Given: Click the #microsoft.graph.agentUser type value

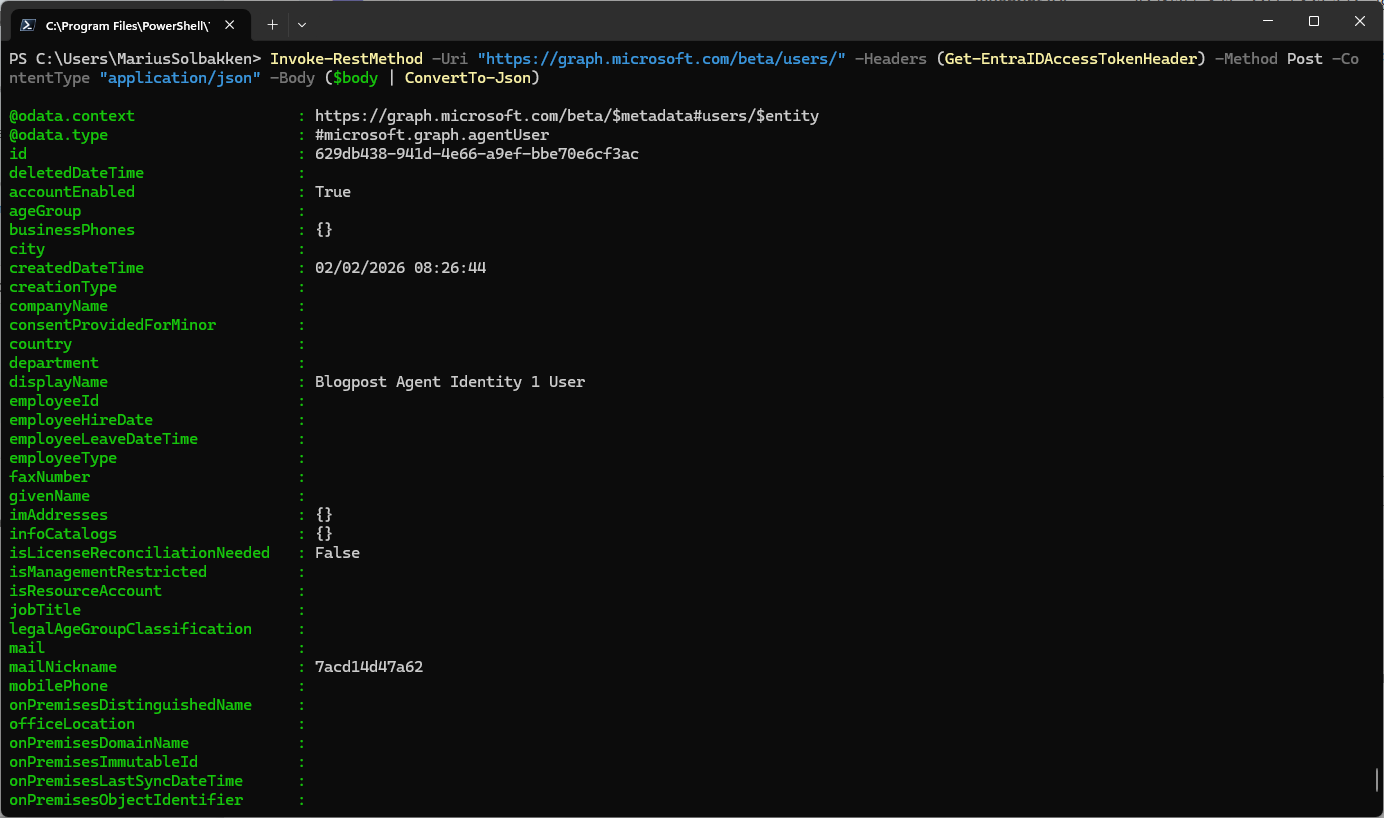Looking at the screenshot, I should coord(431,135).
